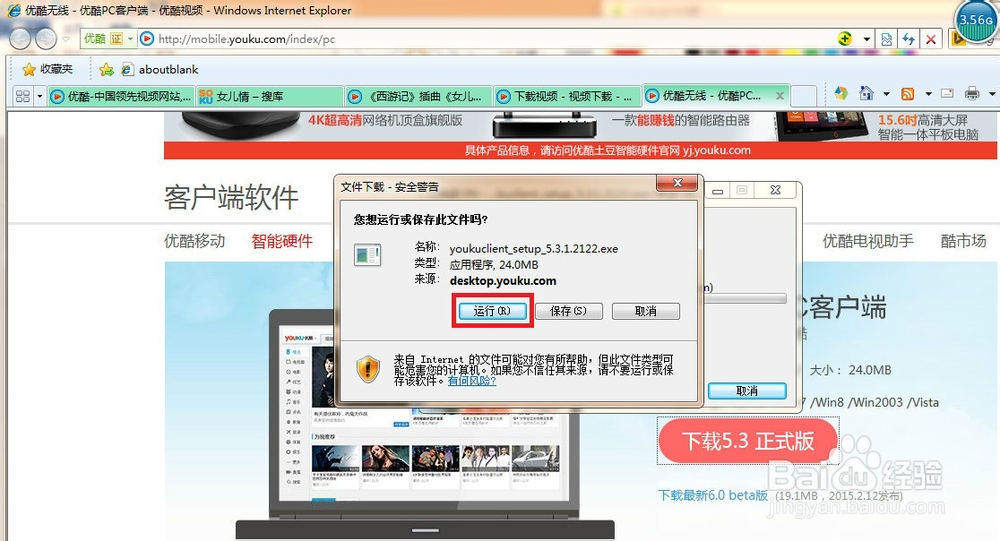Click 取消 in the security warning dialog
This screenshot has height=541, width=1000.
pyautogui.click(x=645, y=311)
